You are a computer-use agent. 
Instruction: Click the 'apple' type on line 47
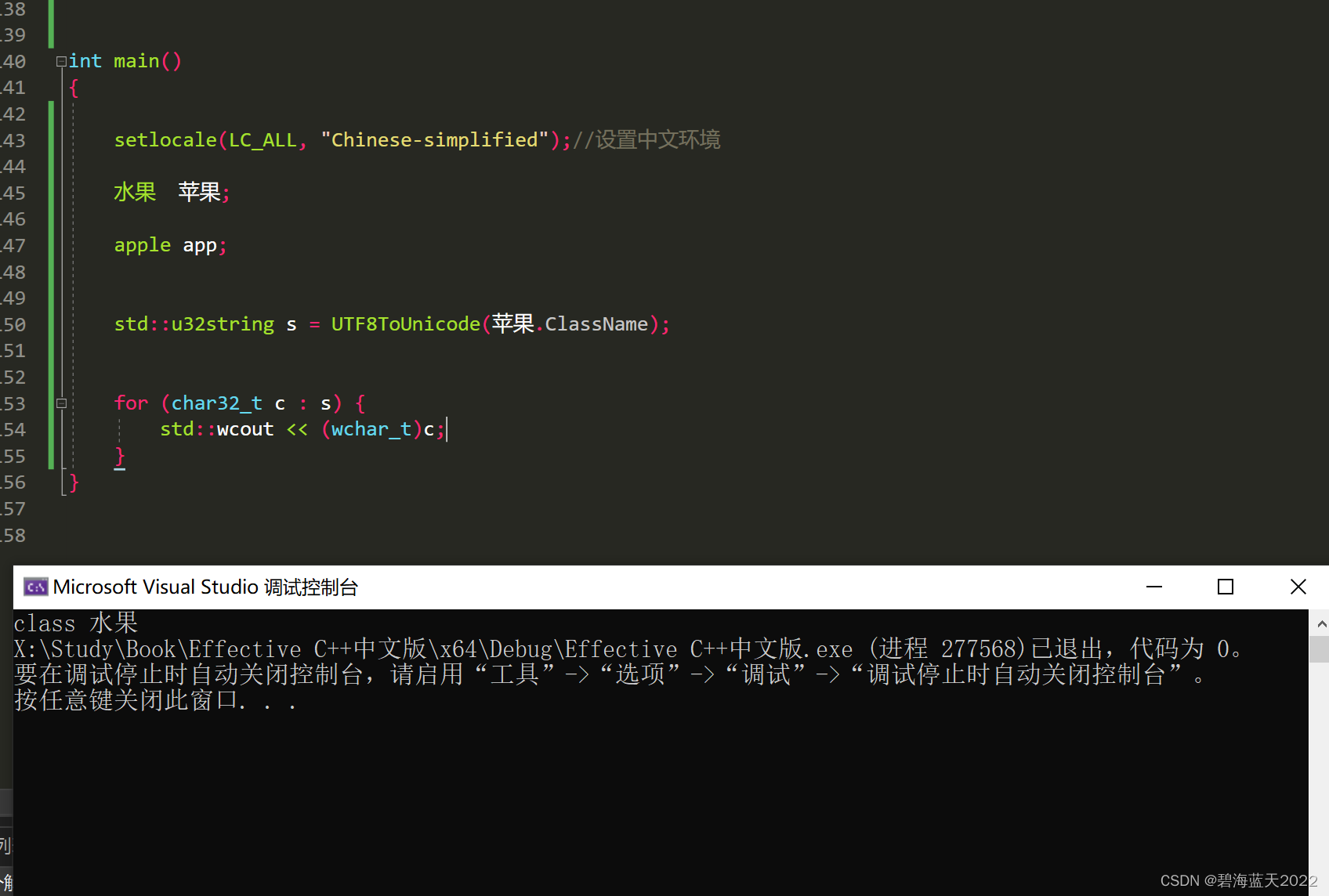143,246
